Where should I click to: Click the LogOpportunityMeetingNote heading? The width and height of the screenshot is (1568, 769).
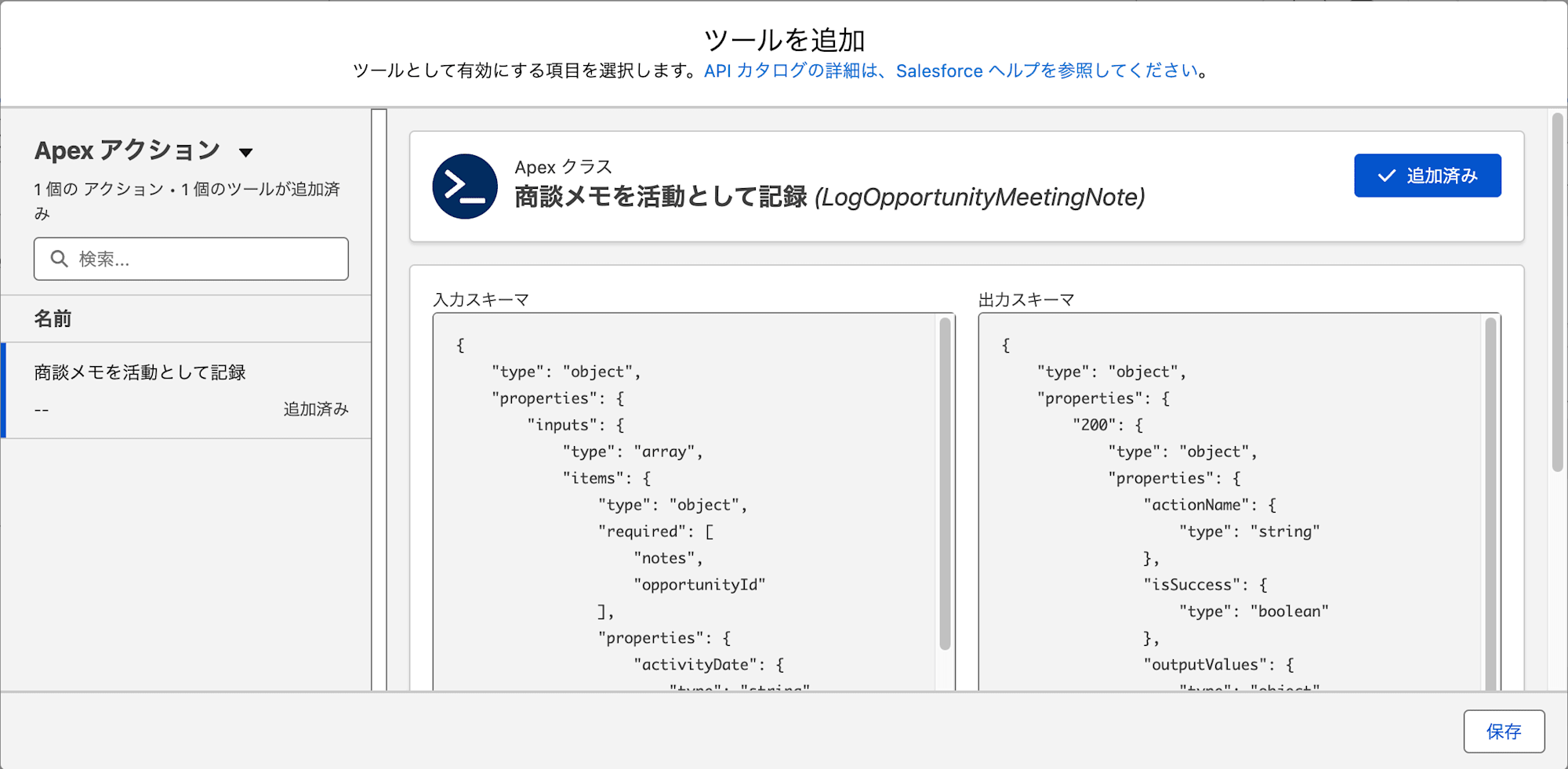coord(980,197)
